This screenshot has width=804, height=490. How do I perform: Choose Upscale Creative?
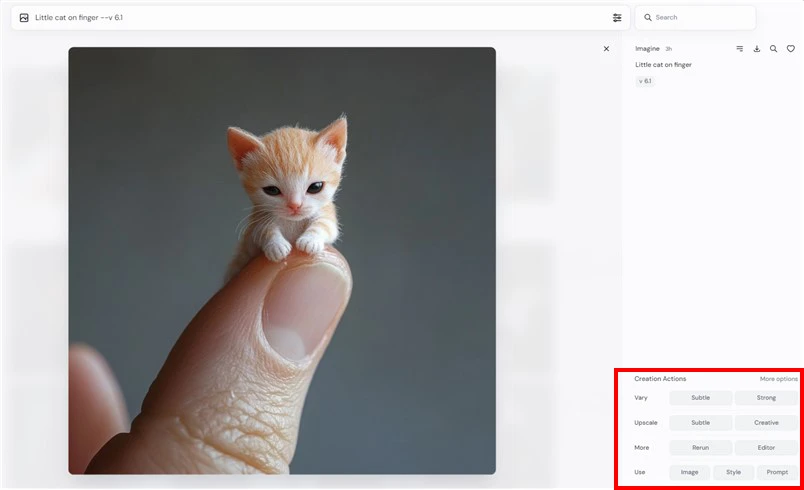[x=766, y=423]
